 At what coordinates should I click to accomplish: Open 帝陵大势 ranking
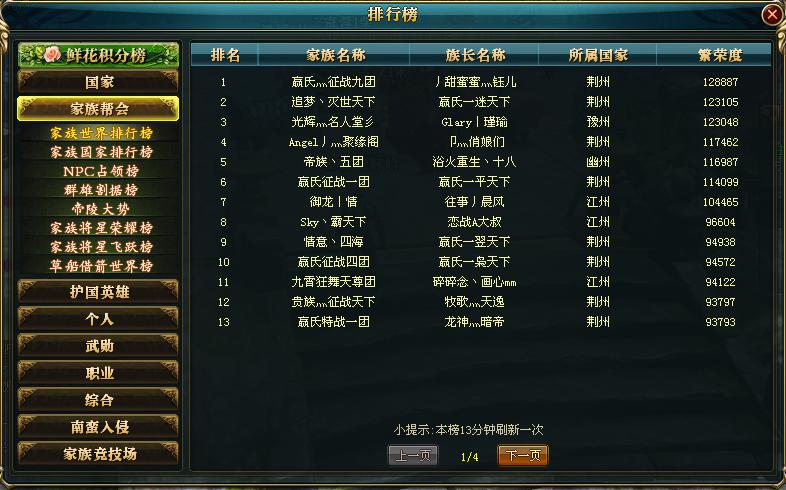101,208
